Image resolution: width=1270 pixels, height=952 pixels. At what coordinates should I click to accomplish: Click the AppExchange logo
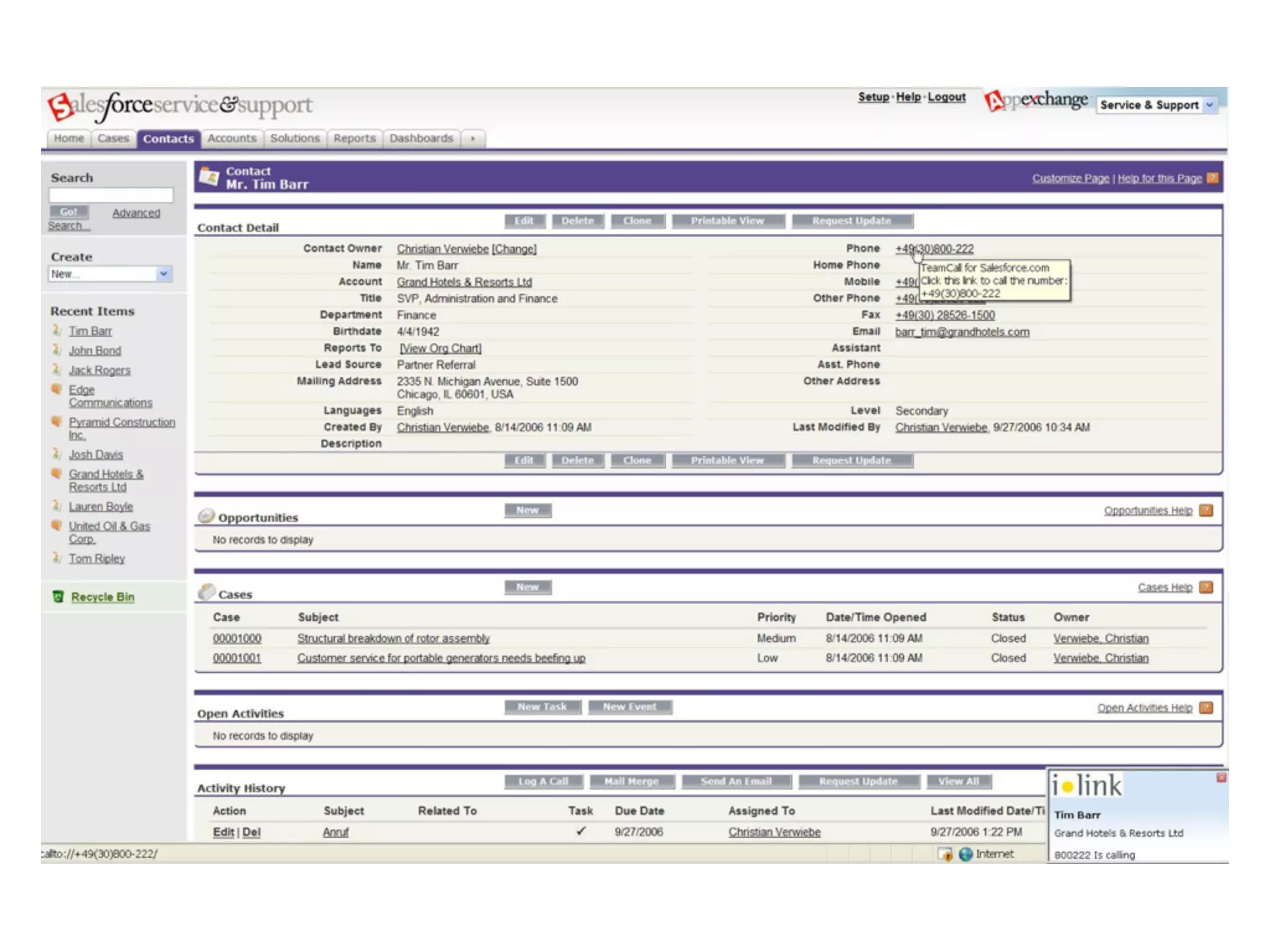(x=1037, y=100)
